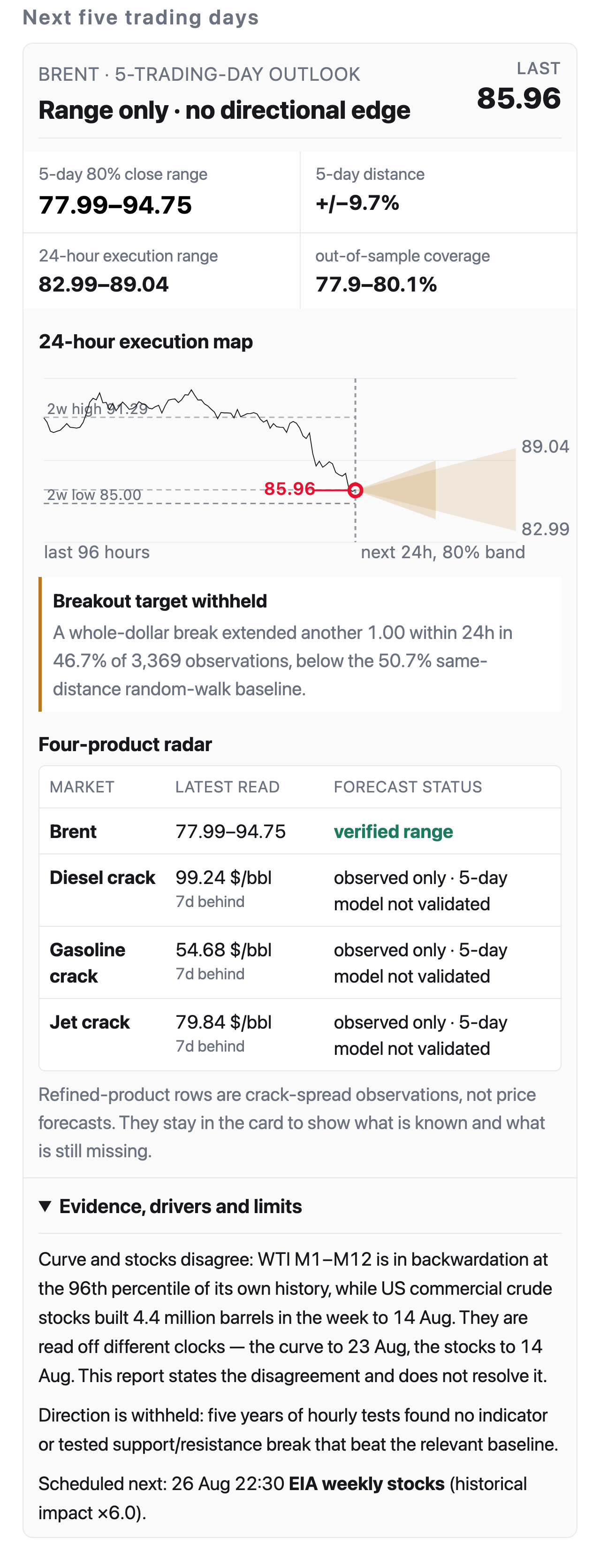Click the red 85.96 price marker circle
Image resolution: width=600 pixels, height=1568 pixels.
click(356, 490)
